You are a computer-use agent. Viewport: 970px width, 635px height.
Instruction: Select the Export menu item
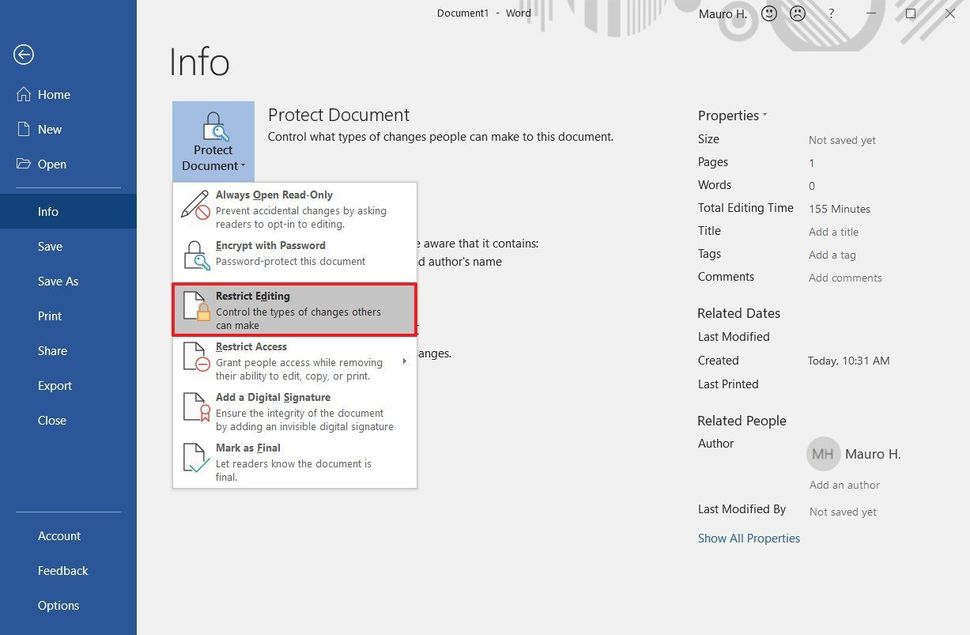pyautogui.click(x=54, y=385)
